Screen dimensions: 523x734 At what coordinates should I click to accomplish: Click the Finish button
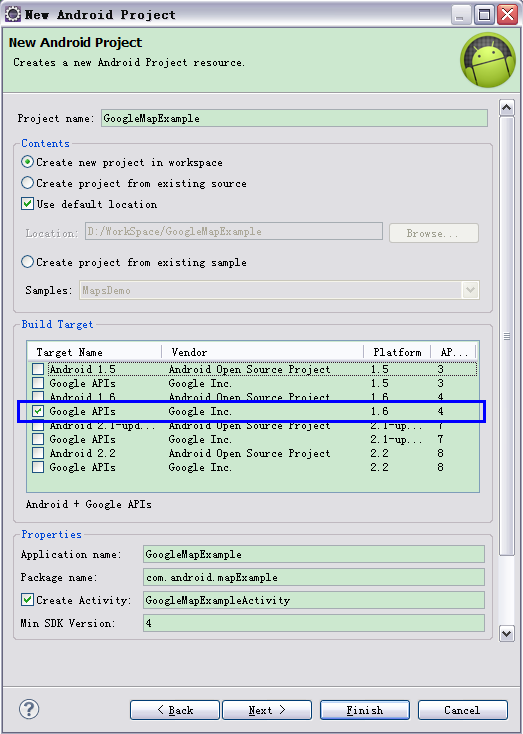point(365,710)
